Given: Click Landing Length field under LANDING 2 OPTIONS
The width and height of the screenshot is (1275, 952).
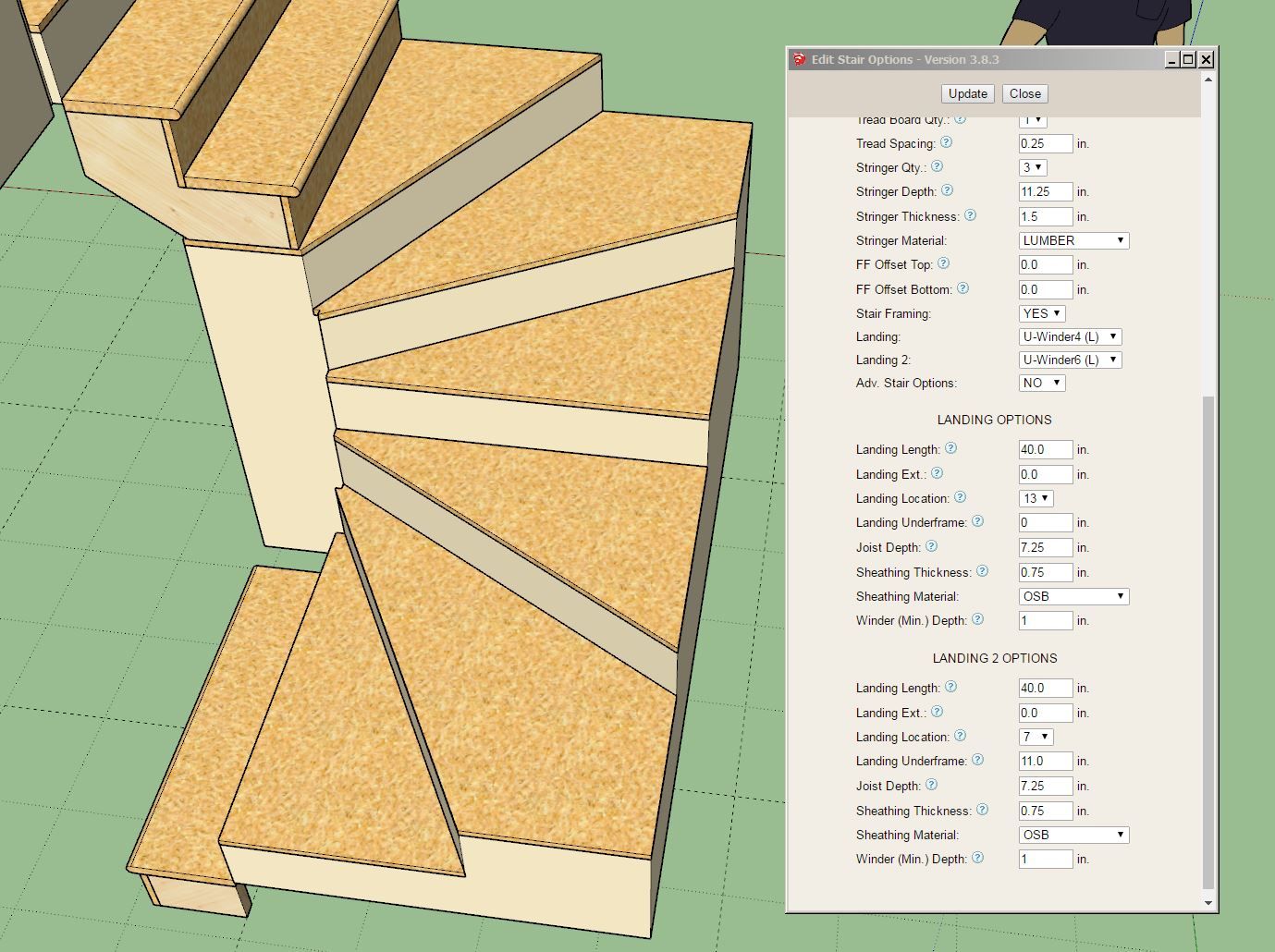Looking at the screenshot, I should [1046, 688].
